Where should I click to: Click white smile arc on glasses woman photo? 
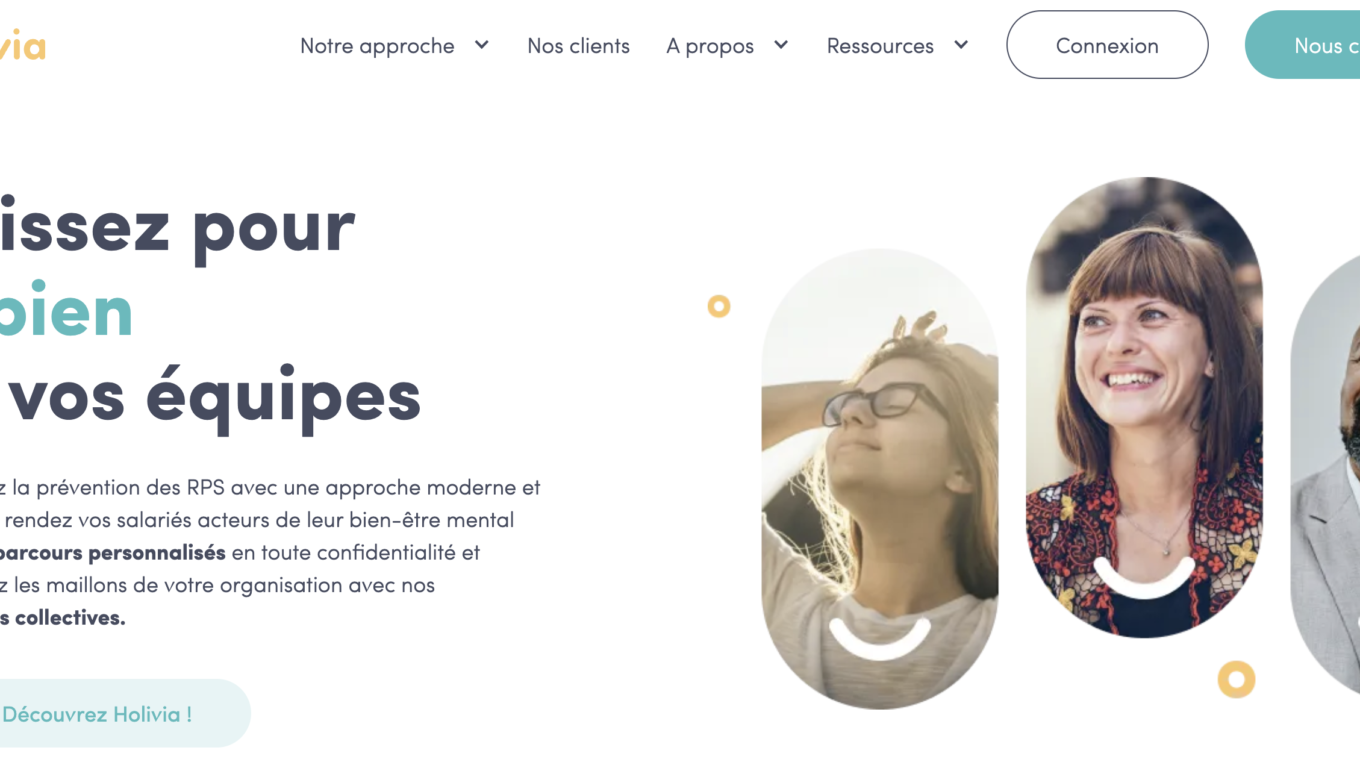pyautogui.click(x=880, y=641)
